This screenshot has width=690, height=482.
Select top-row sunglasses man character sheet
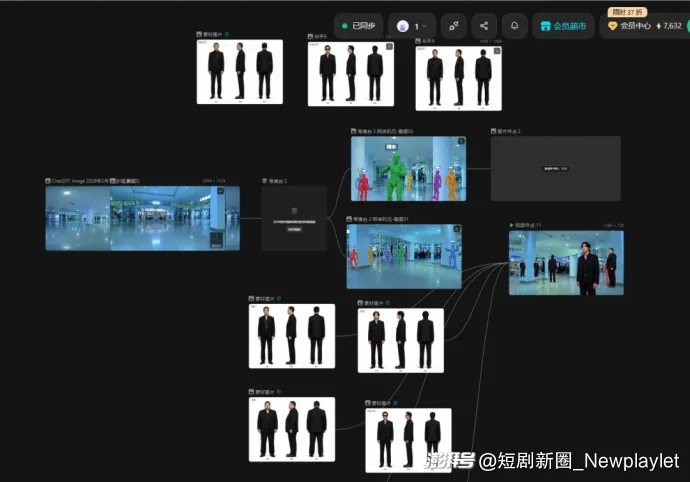(351, 74)
